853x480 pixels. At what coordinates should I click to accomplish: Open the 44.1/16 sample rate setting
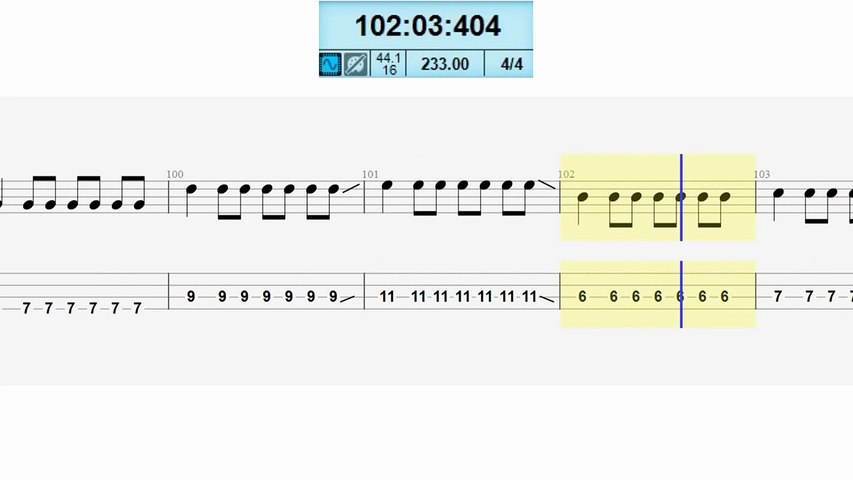click(388, 64)
